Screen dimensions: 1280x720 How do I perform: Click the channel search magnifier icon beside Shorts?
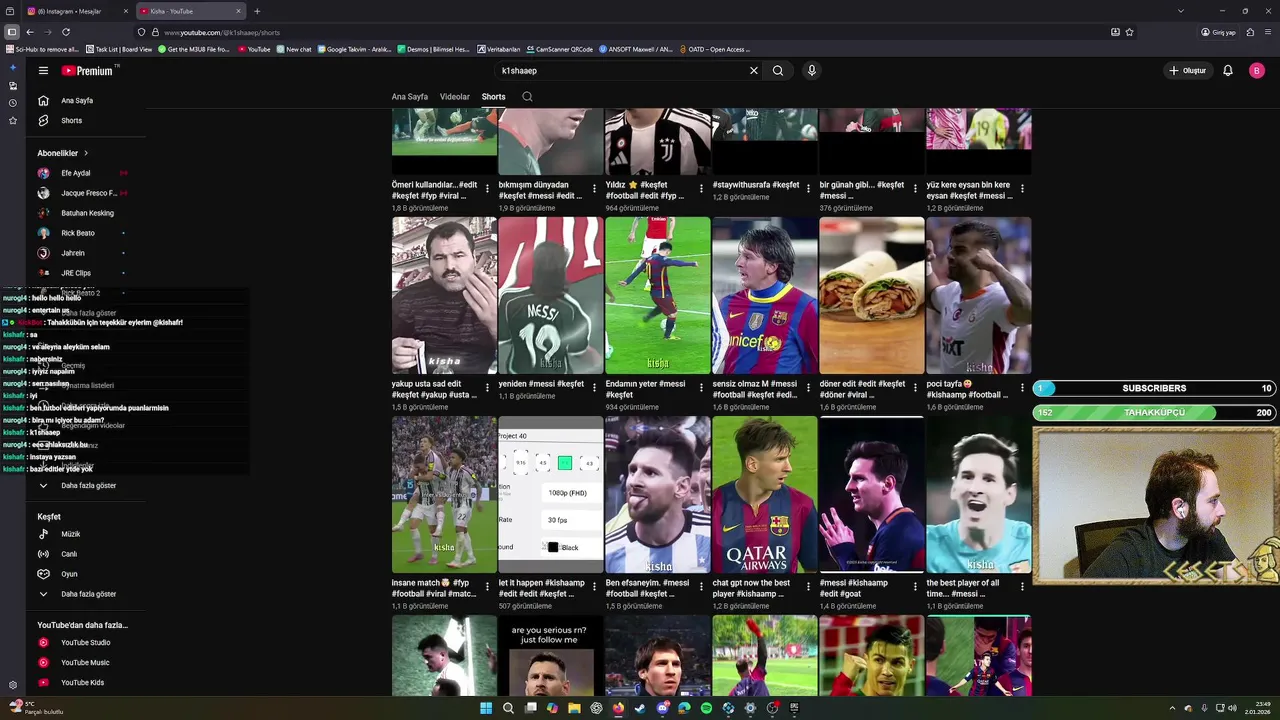pyautogui.click(x=527, y=97)
